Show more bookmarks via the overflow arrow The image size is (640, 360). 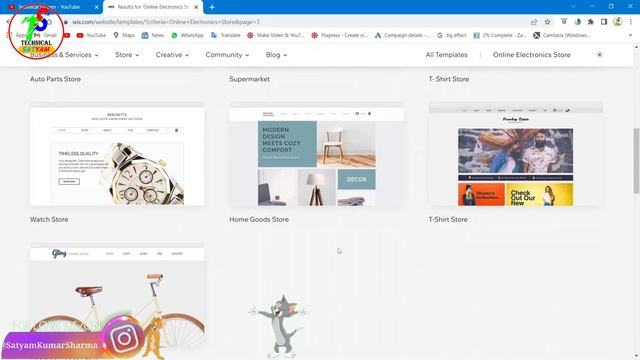630,36
